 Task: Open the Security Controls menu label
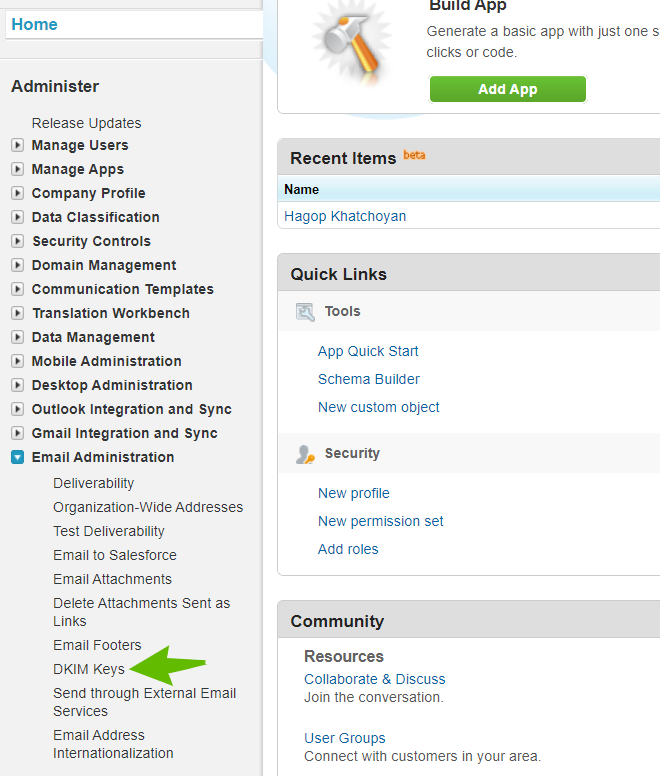[92, 241]
